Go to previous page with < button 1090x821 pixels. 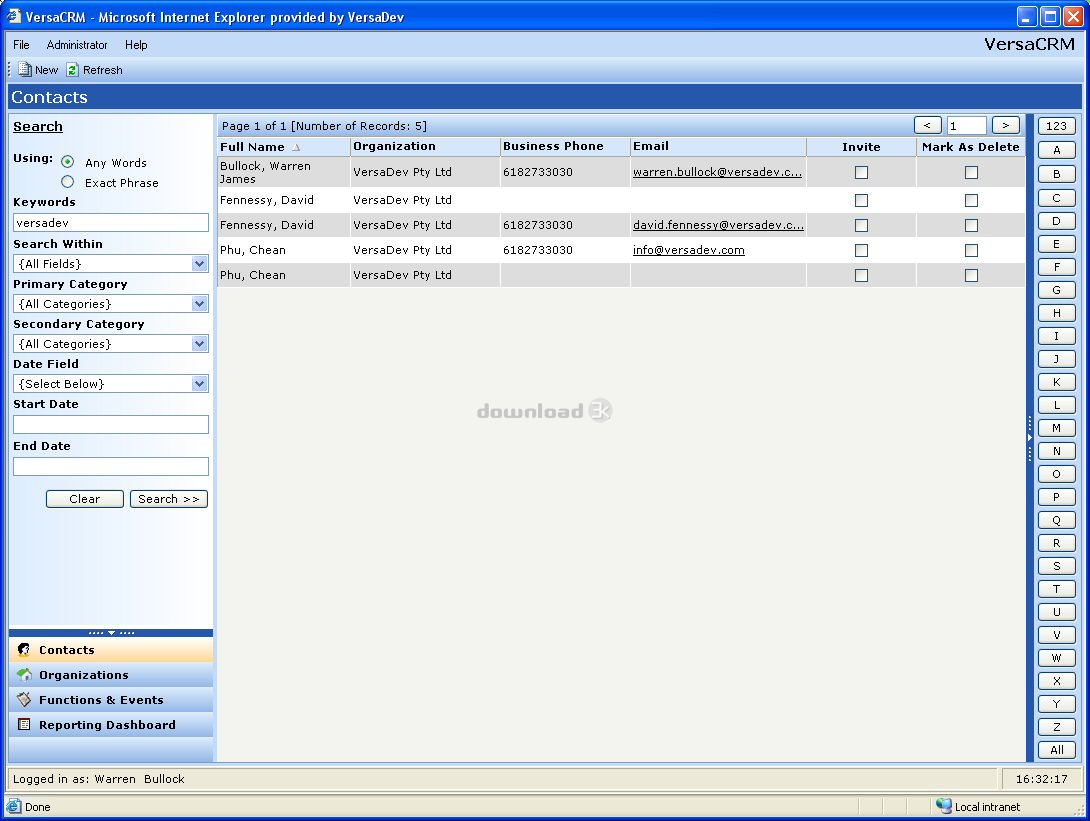(x=927, y=125)
